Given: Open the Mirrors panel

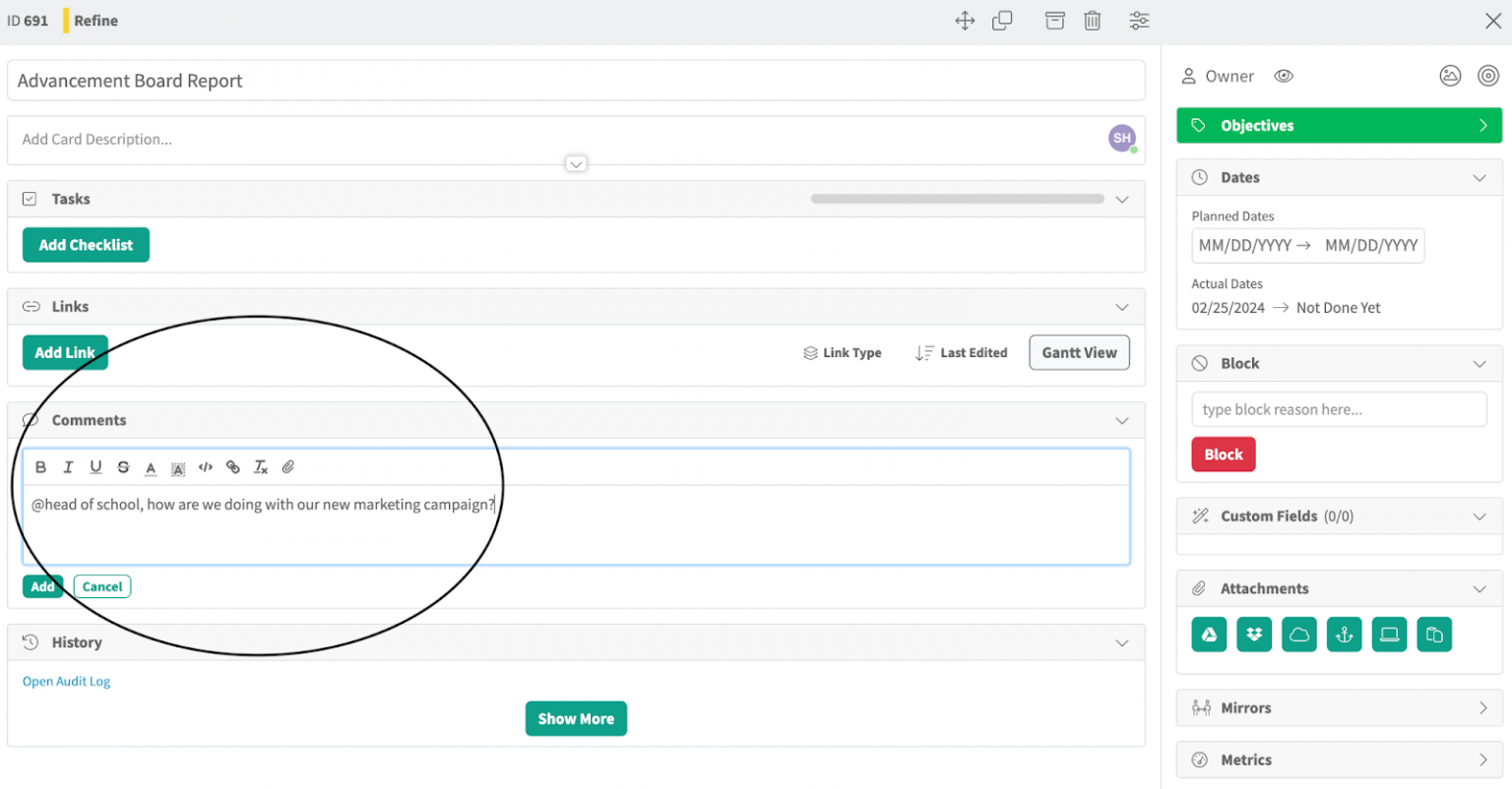Looking at the screenshot, I should [x=1338, y=708].
